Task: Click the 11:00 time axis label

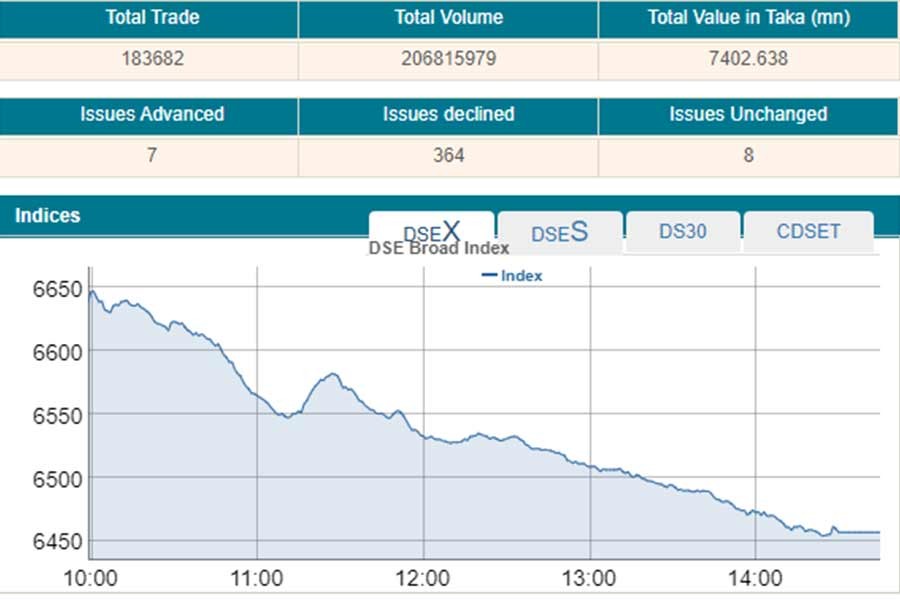Action: click(258, 578)
